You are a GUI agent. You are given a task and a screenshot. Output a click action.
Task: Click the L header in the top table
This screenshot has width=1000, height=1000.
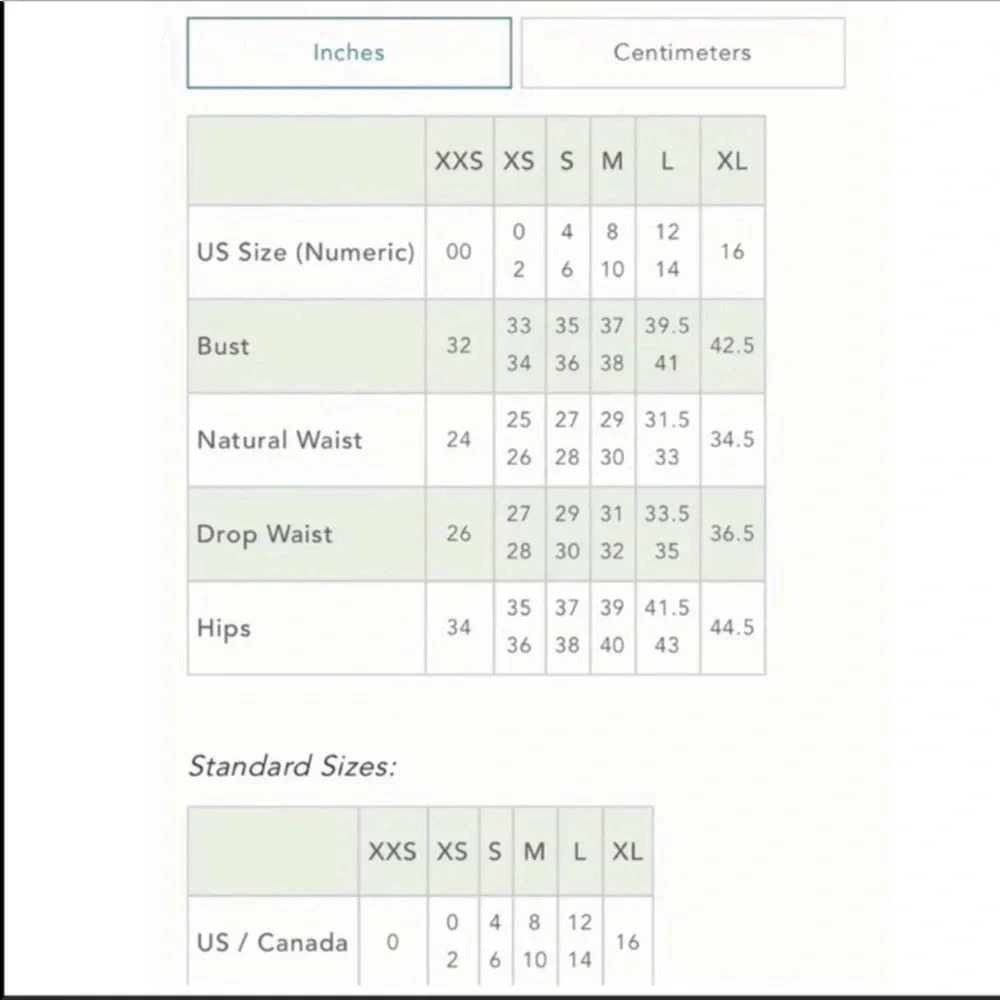[x=668, y=161]
